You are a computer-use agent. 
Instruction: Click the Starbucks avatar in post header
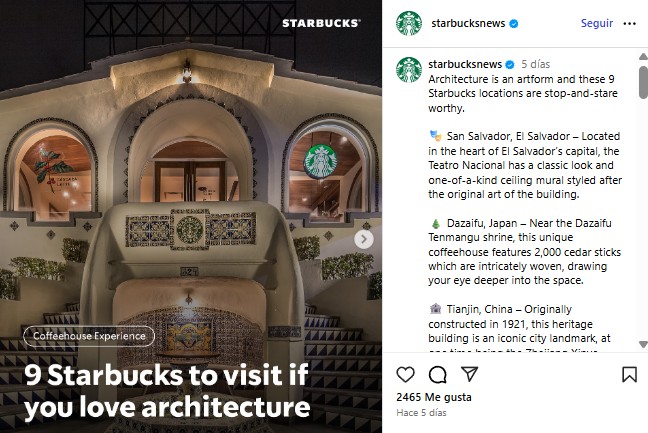click(x=409, y=23)
